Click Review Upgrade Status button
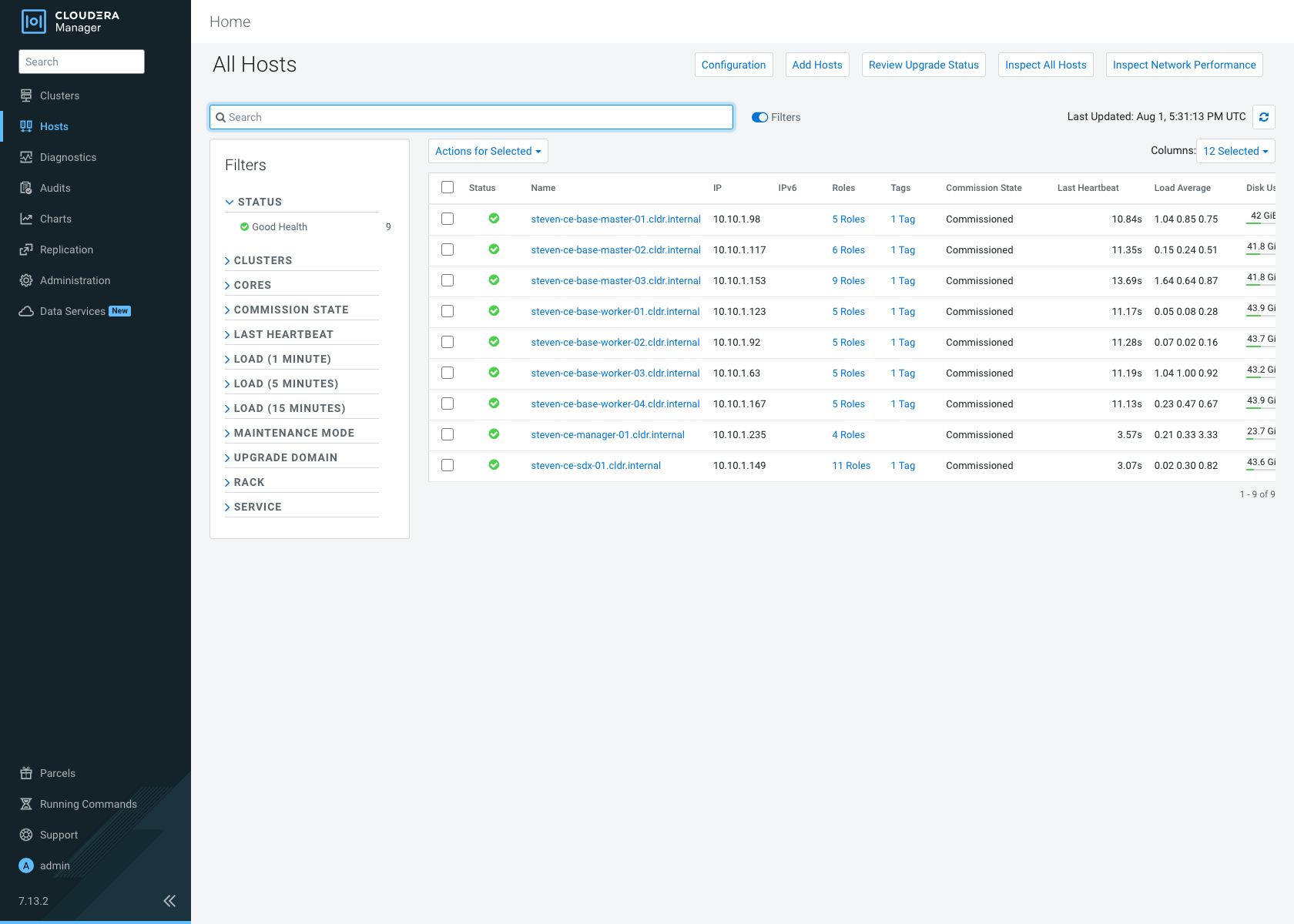This screenshot has width=1294, height=924. (924, 65)
